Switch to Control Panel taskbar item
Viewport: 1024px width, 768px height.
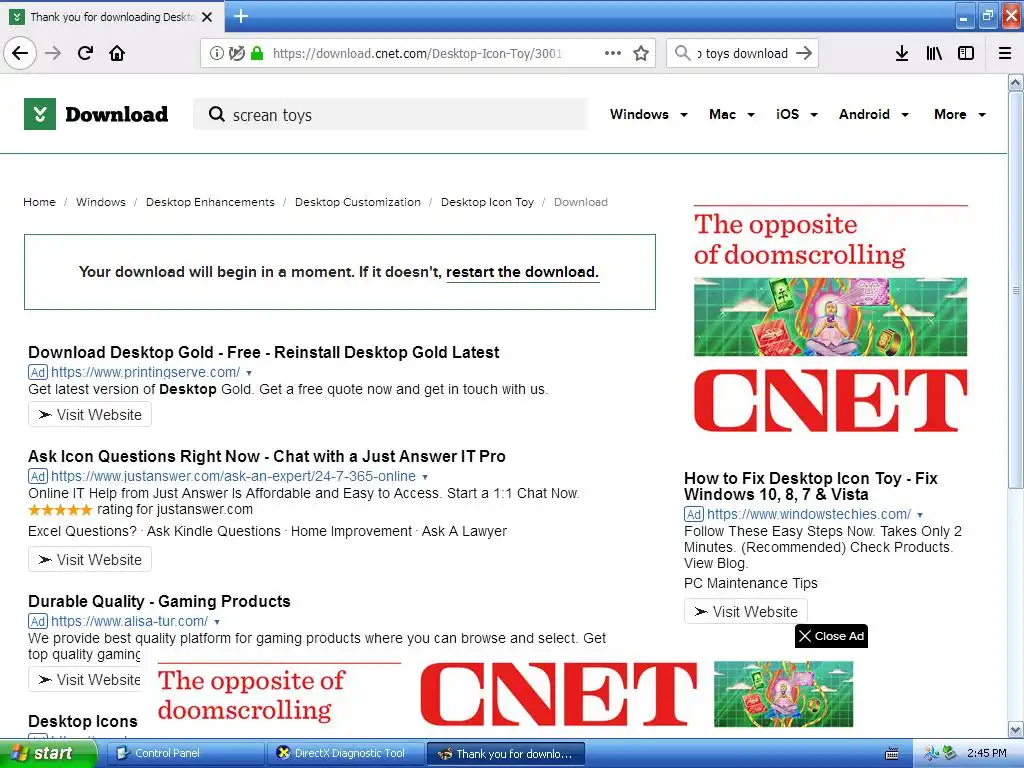[184, 753]
